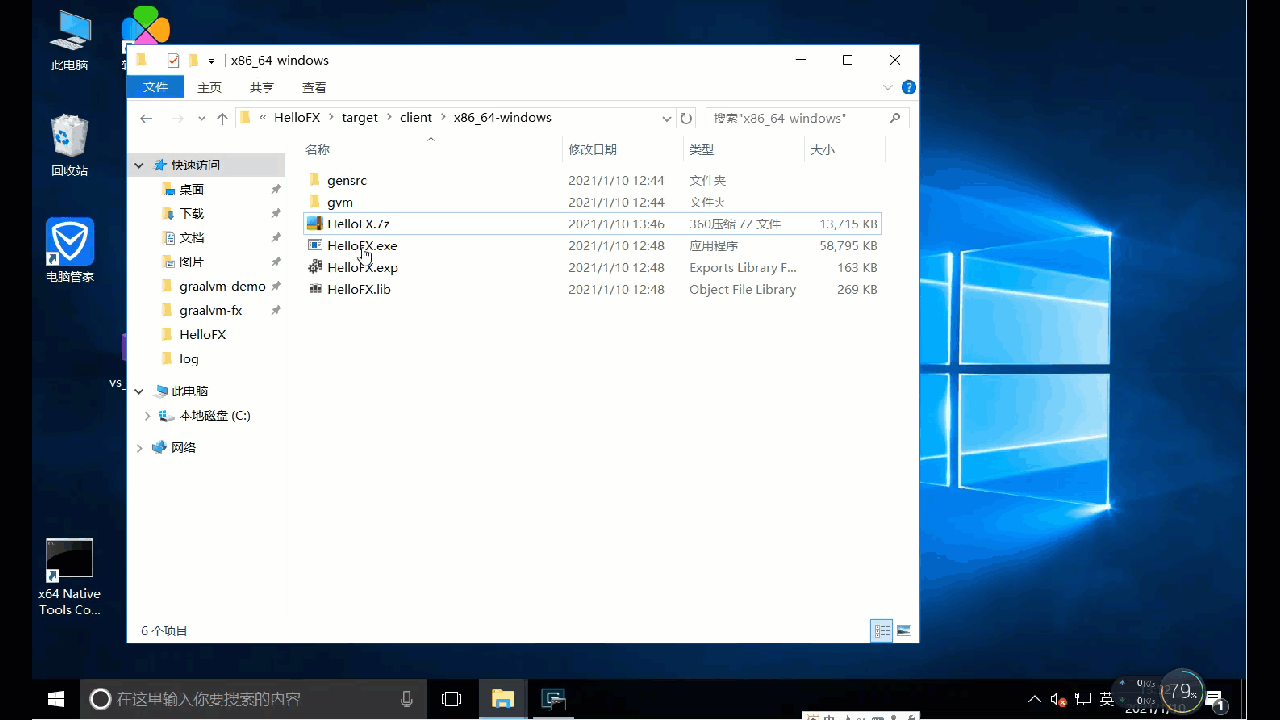1280x720 pixels.
Task: Open the Recycle Bin desktop icon
Action: 69,145
